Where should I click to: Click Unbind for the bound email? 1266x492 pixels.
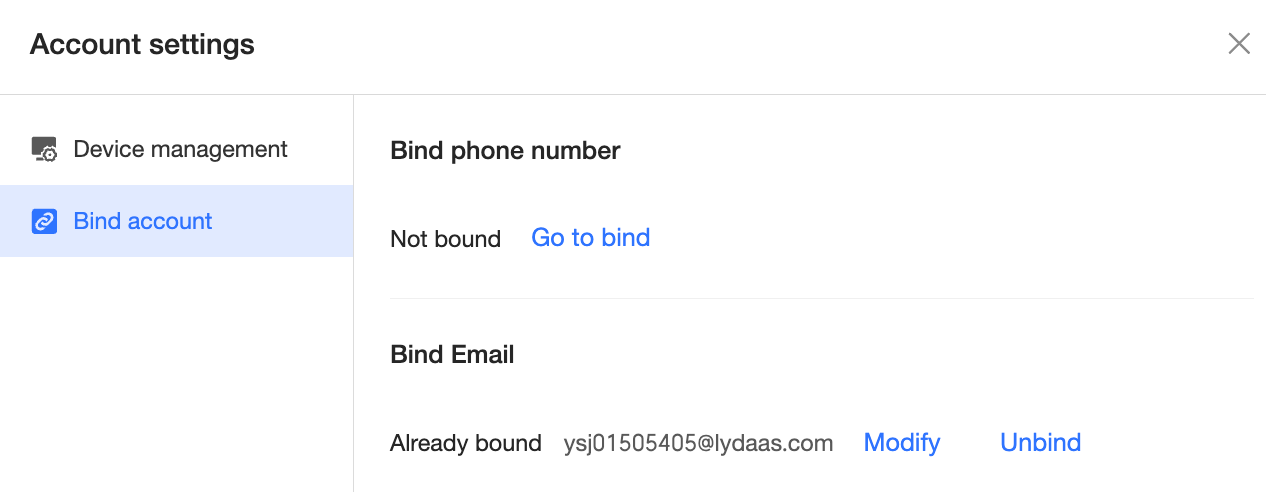pos(1041,443)
